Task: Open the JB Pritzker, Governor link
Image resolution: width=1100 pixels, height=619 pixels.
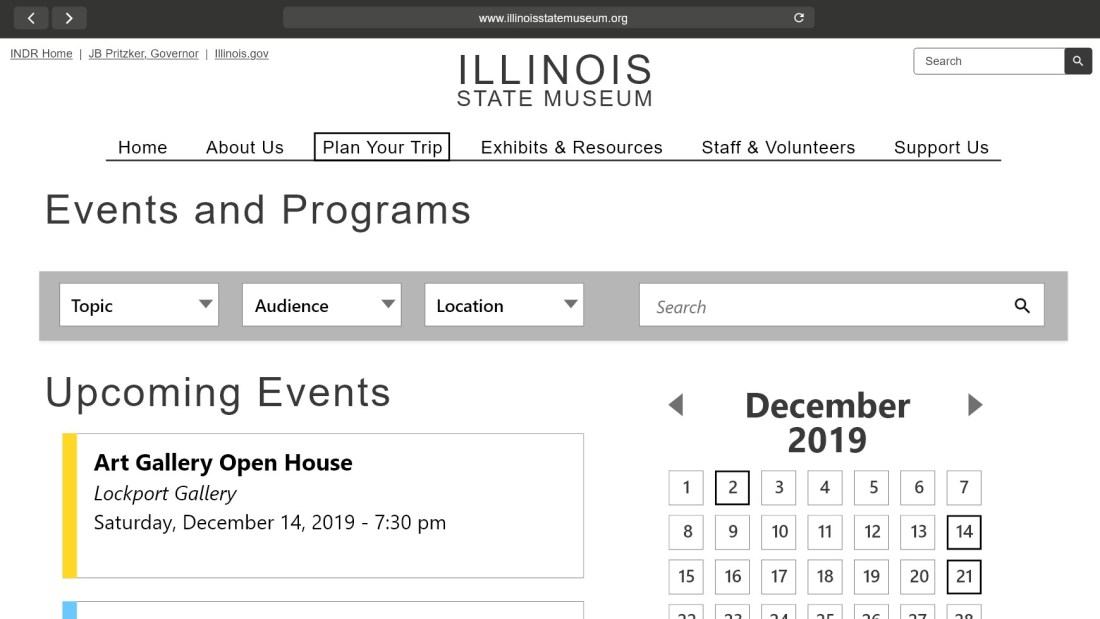Action: click(x=144, y=54)
